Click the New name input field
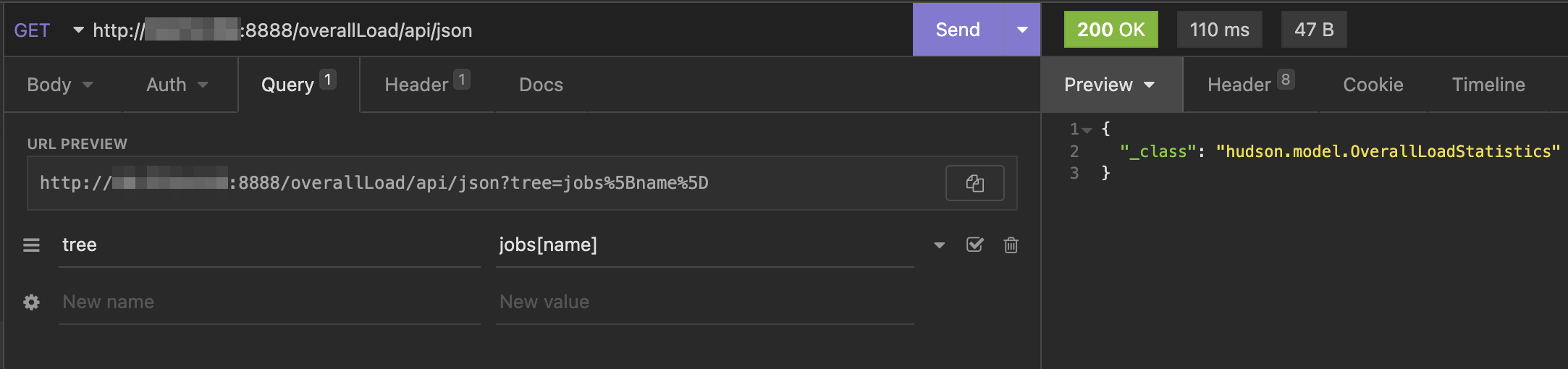The image size is (1568, 369). click(x=268, y=302)
